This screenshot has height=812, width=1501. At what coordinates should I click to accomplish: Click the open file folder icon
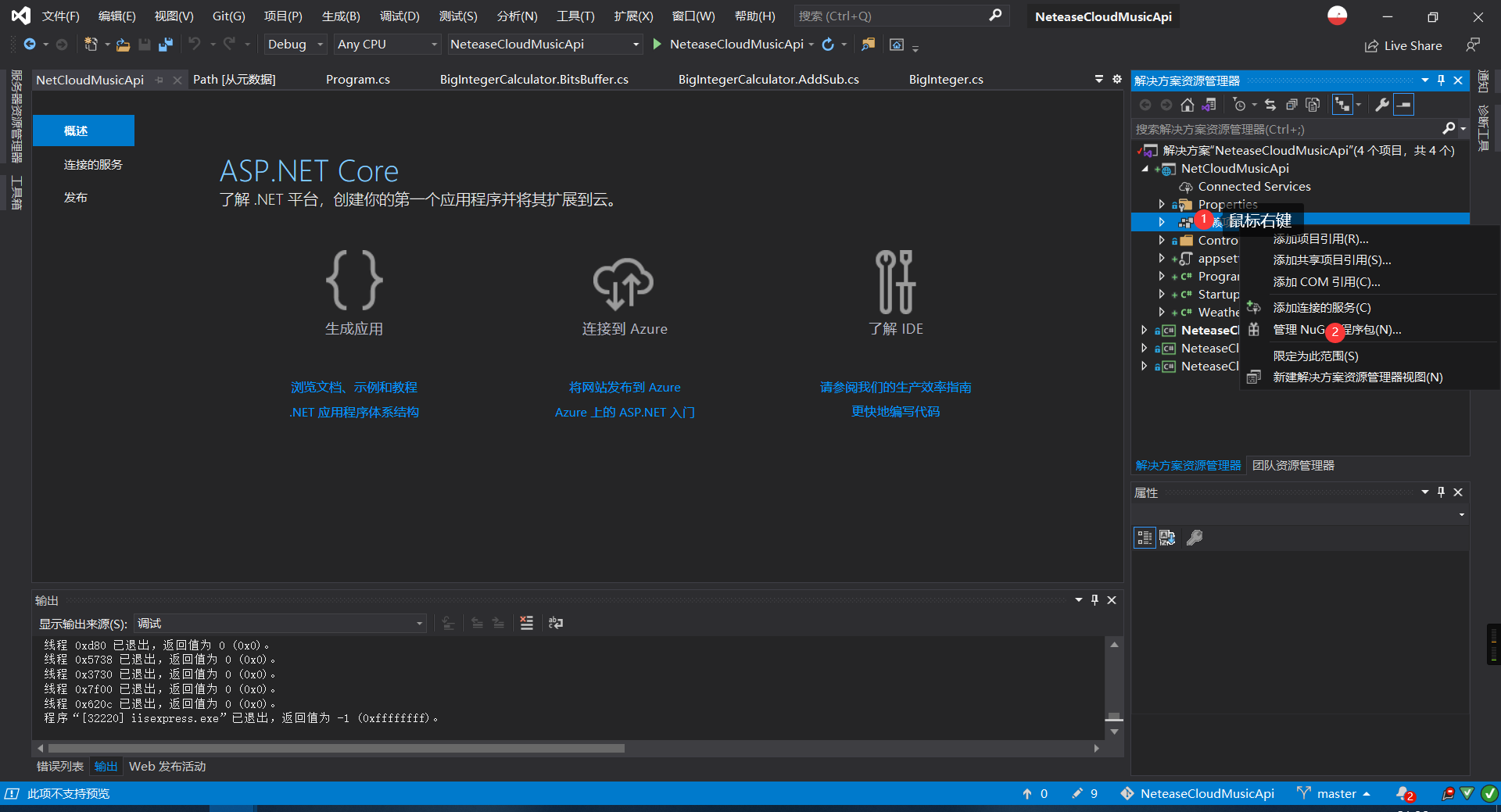point(123,45)
